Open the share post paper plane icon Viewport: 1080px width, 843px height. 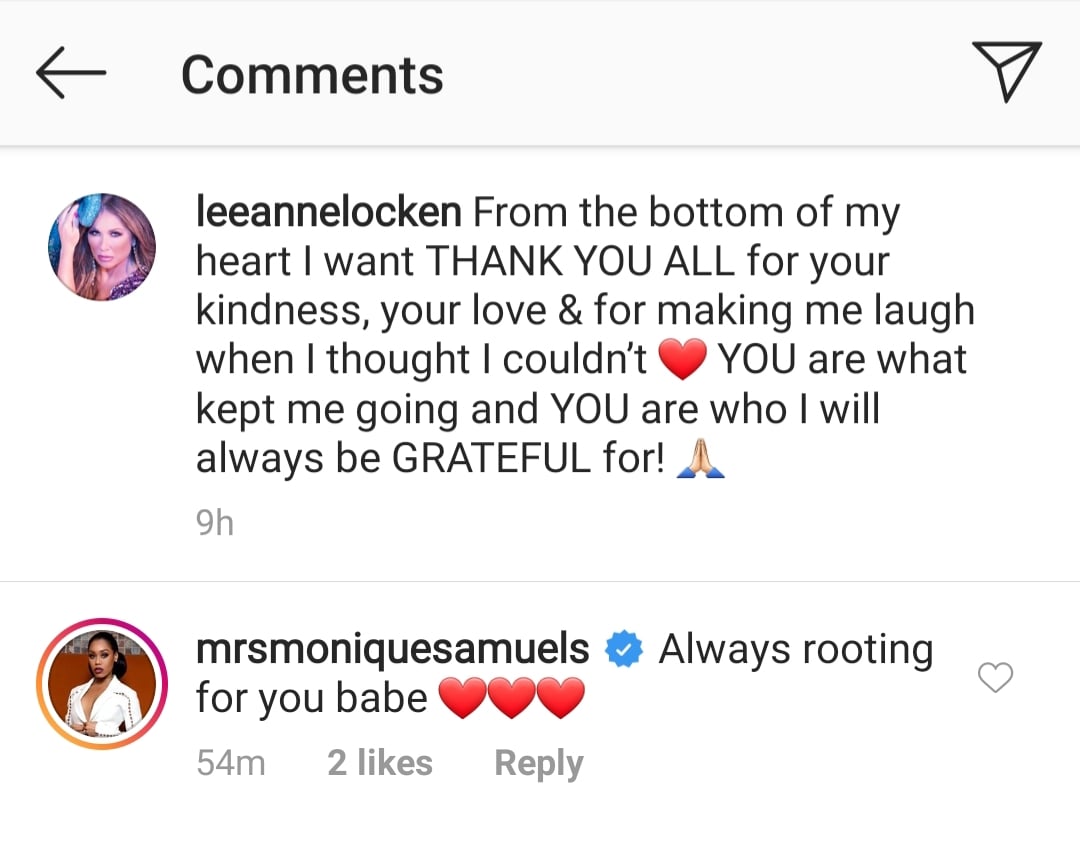coord(1007,70)
